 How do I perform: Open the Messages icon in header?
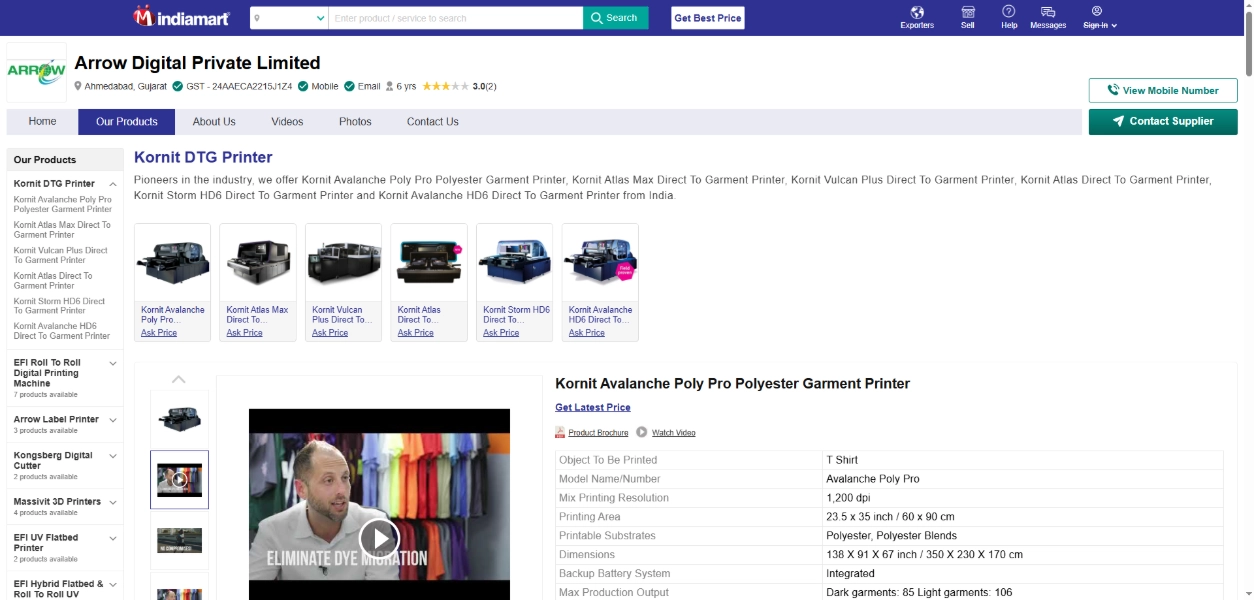click(1048, 12)
